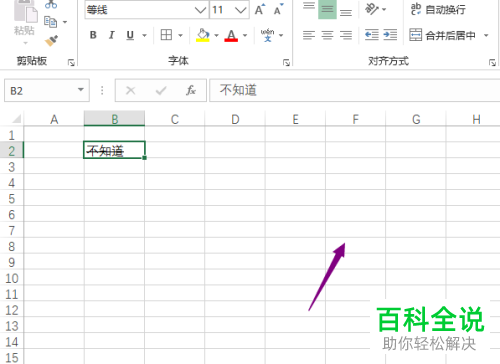The height and width of the screenshot is (364, 500).
Task: Align text left
Action: click(309, 35)
